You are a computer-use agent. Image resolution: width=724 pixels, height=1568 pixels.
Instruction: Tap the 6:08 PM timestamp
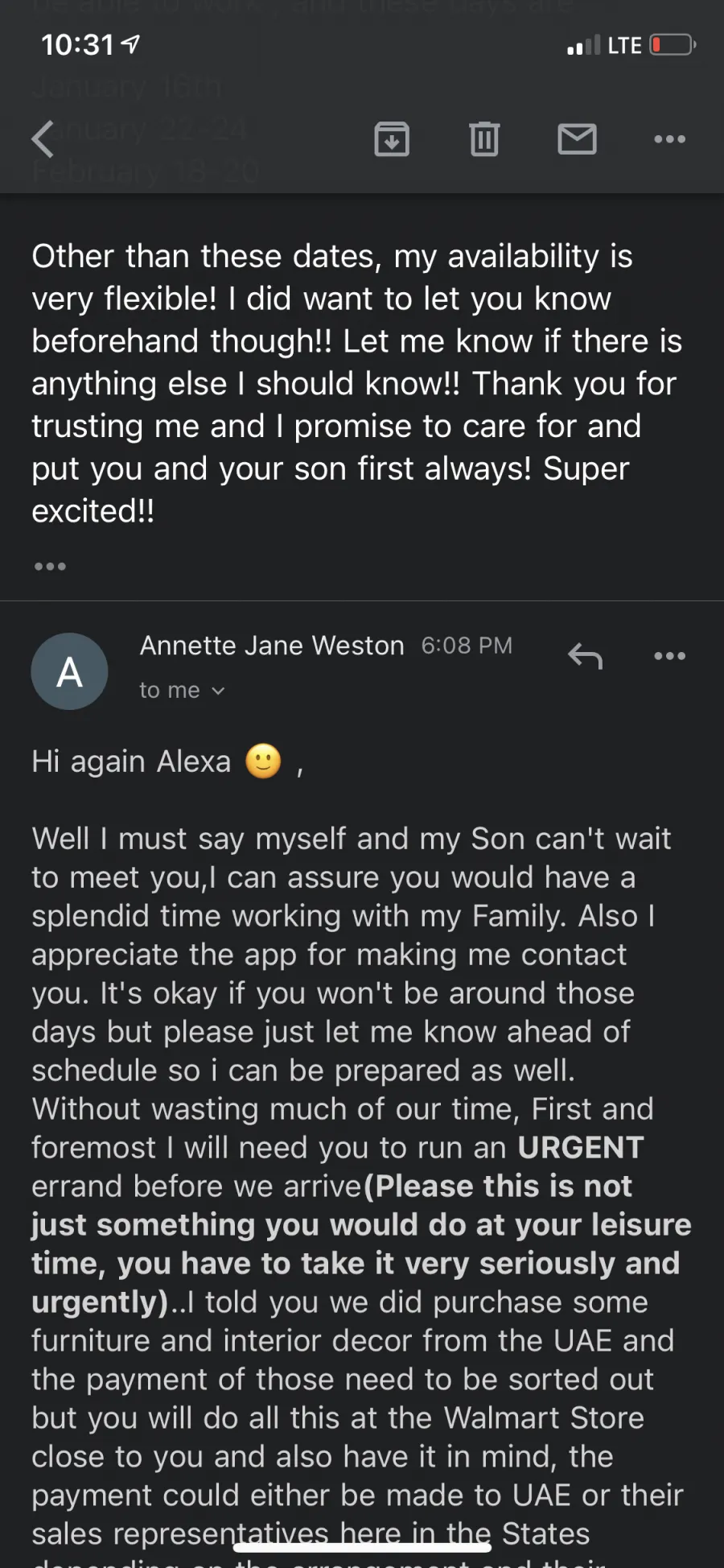467,646
